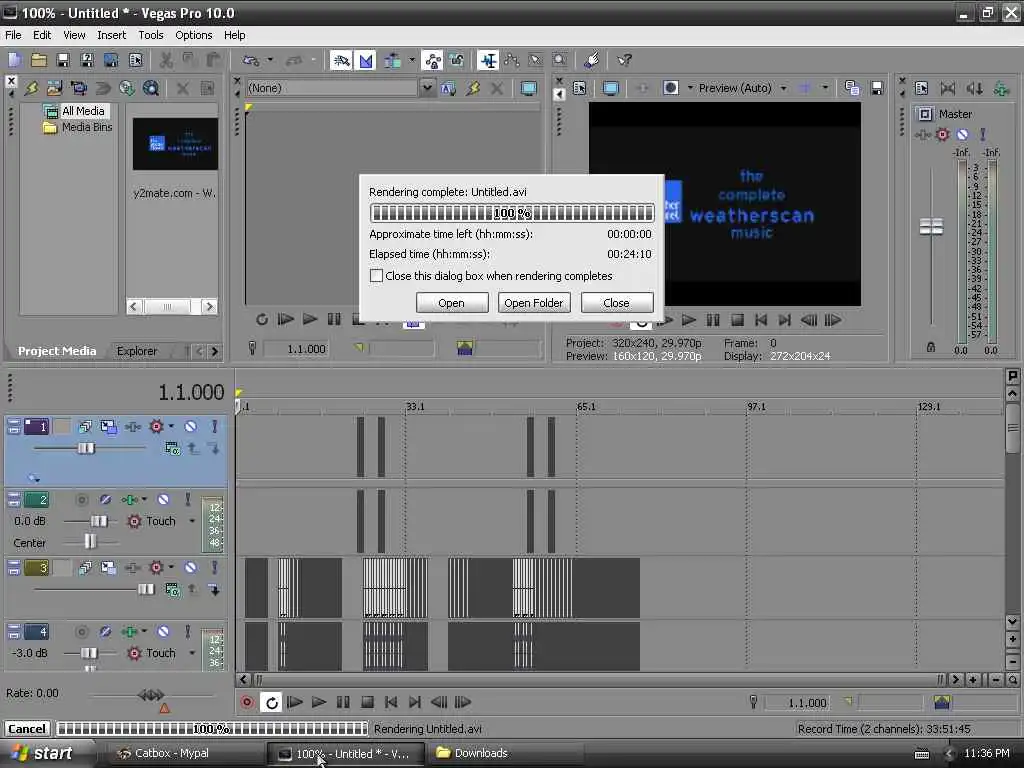The image size is (1024, 768).
Task: Select All Media in the media tree
Action: [x=83, y=111]
